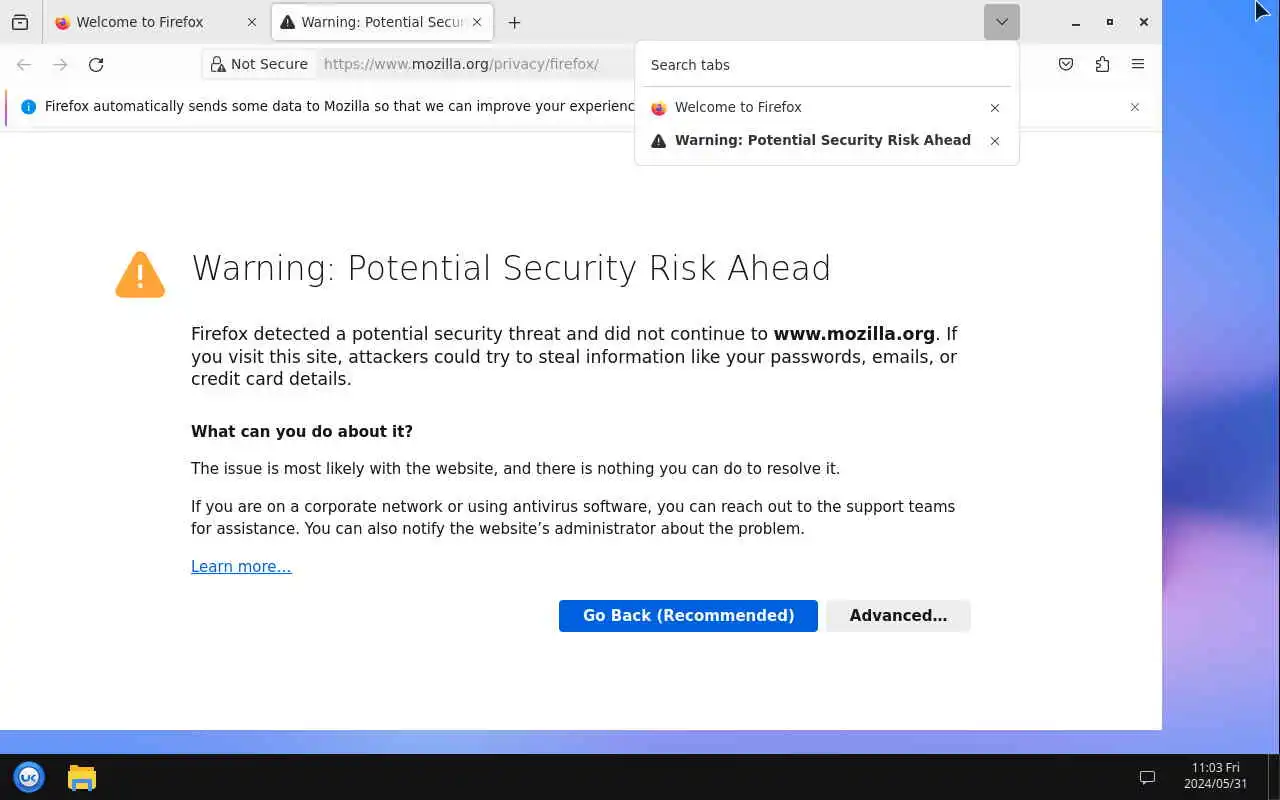
Task: Open a new tab with plus icon
Action: (514, 22)
